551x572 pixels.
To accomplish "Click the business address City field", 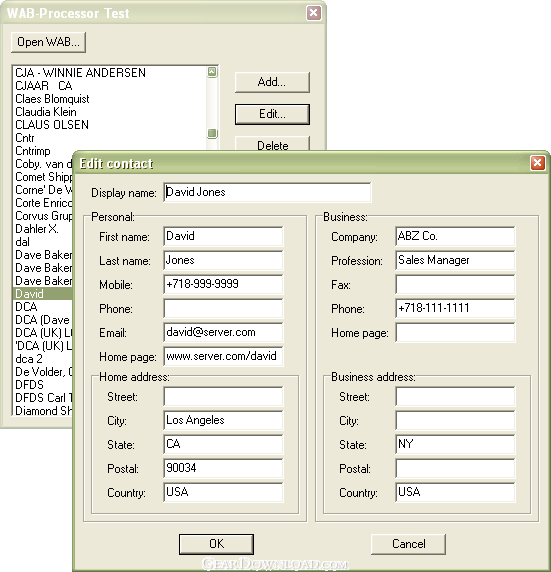I will pyautogui.click(x=455, y=421).
